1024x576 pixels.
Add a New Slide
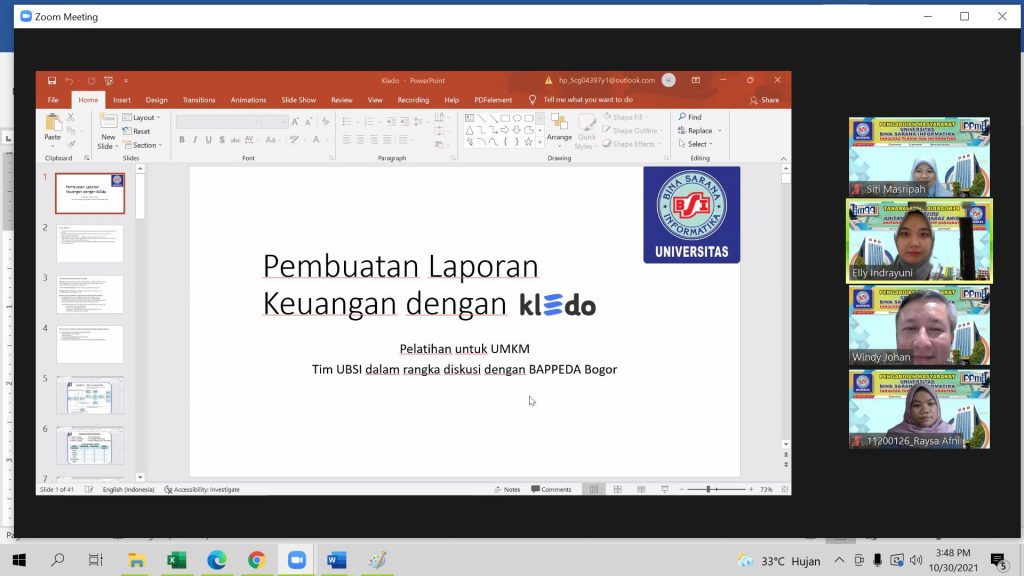tap(108, 131)
